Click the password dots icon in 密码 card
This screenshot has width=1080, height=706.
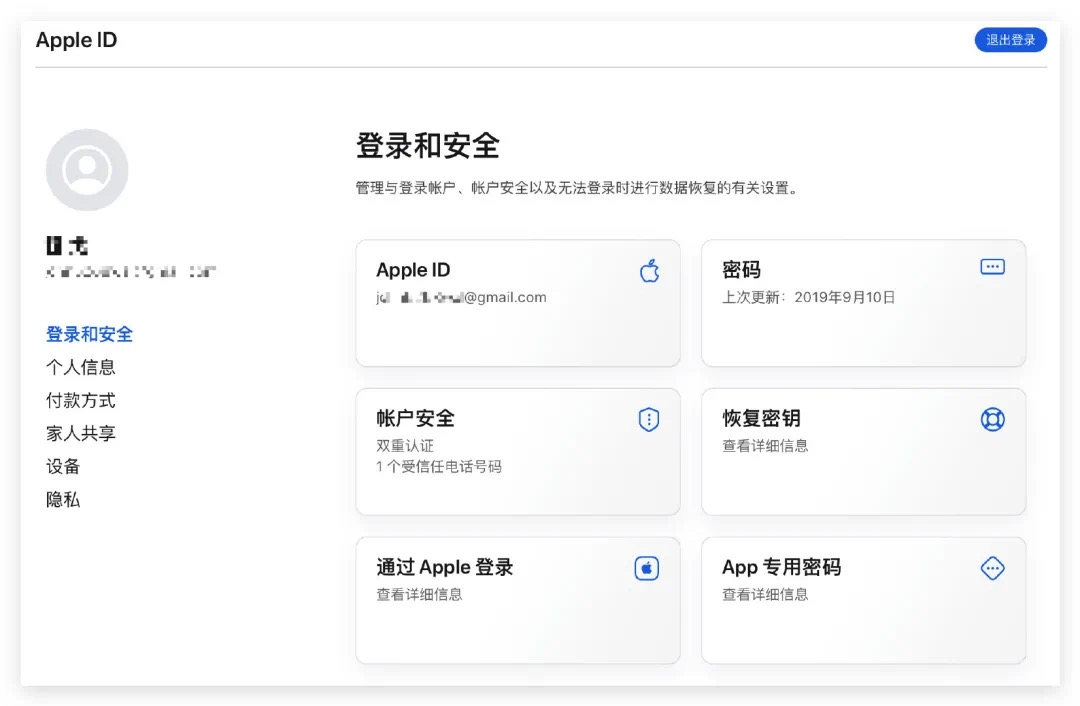(992, 267)
